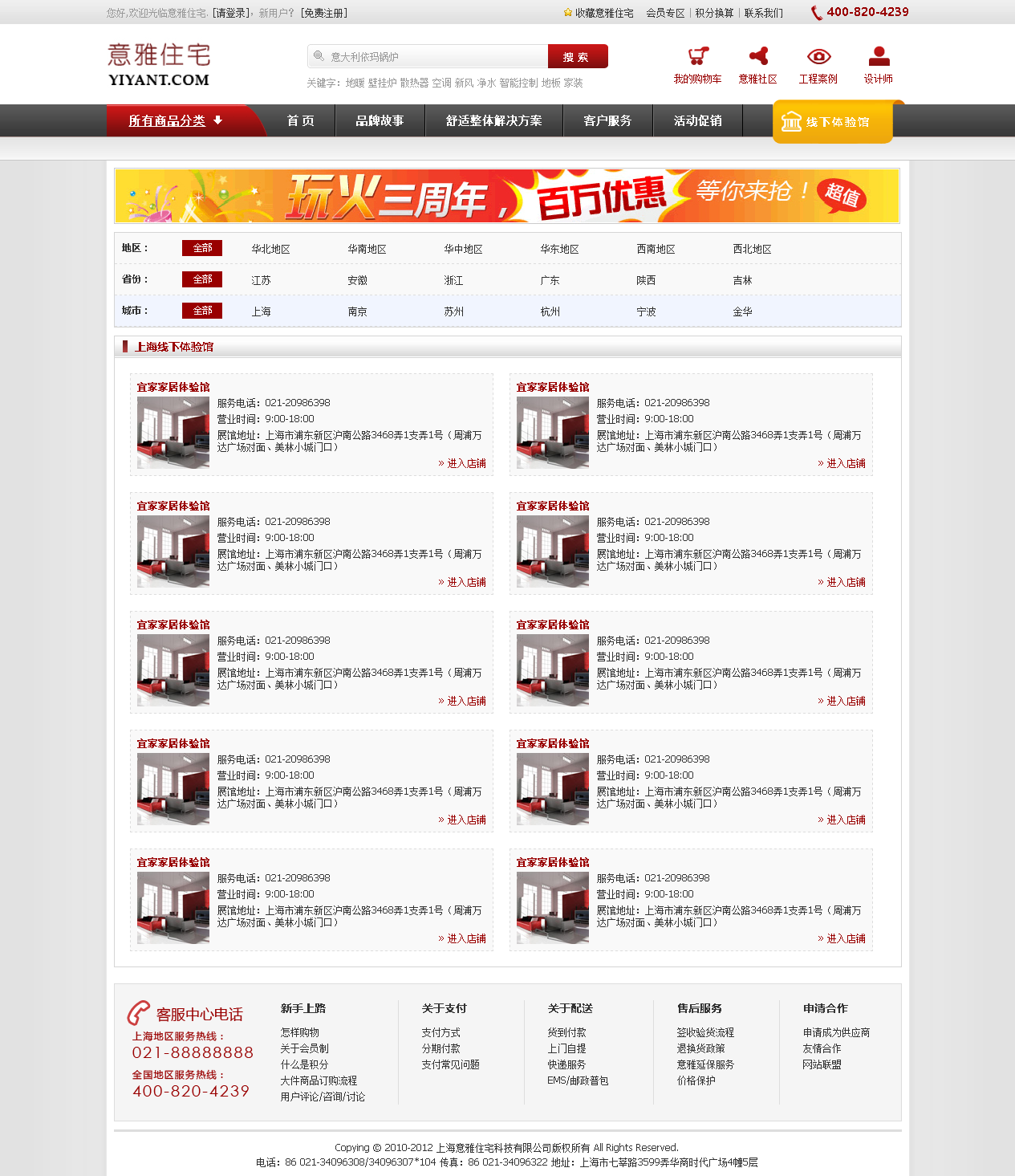Open the 意雅社区 community icon
The image size is (1015, 1176).
(757, 56)
